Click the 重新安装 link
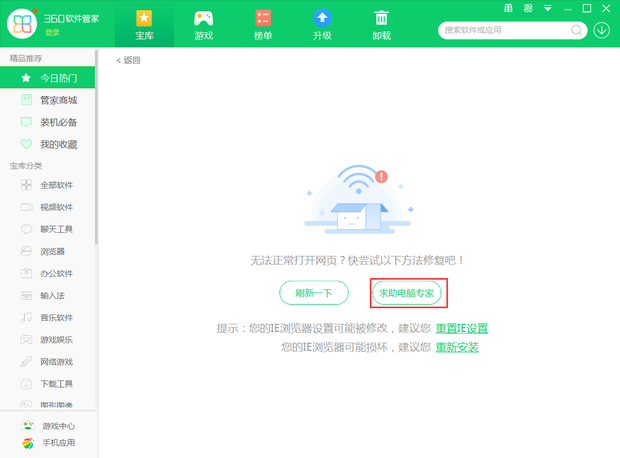The width and height of the screenshot is (620, 458). (x=456, y=347)
